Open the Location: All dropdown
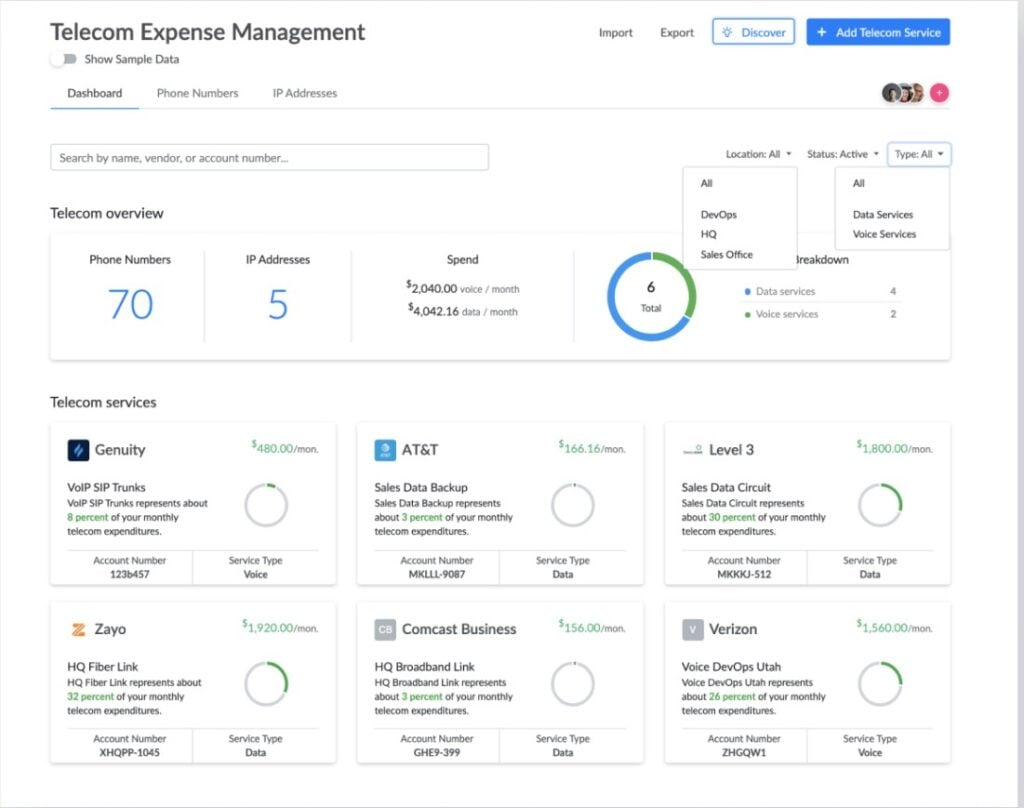Image resolution: width=1024 pixels, height=808 pixels. (758, 154)
